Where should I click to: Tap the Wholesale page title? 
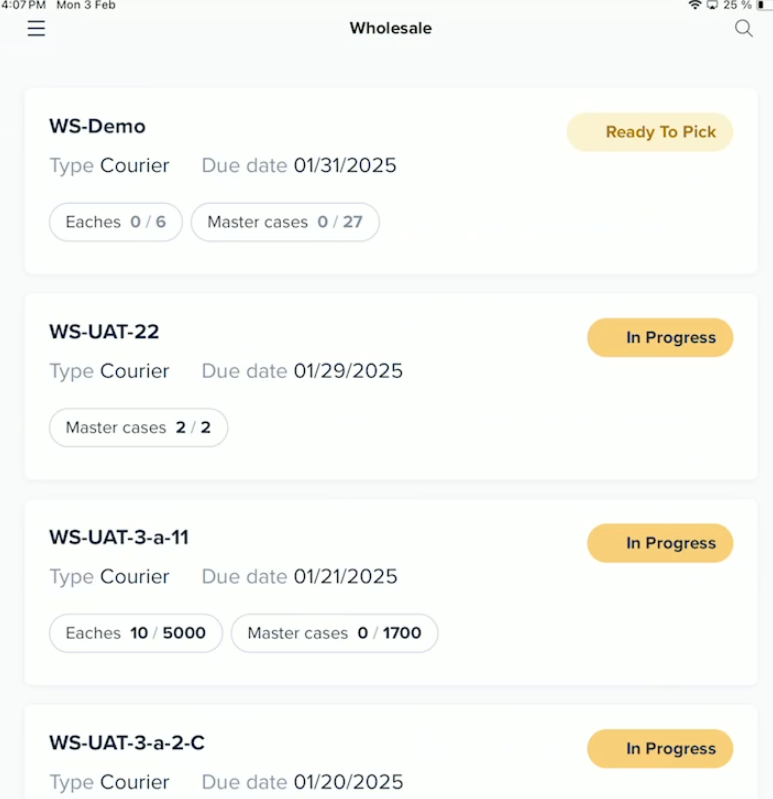point(390,28)
